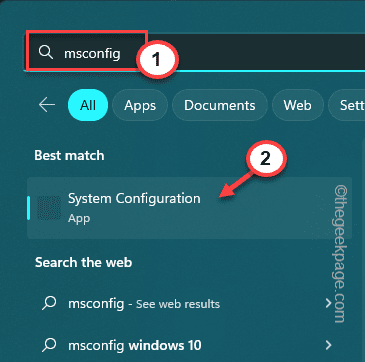This screenshot has height=362, width=365.
Task: Switch to the Web filter tab
Action: tap(297, 105)
